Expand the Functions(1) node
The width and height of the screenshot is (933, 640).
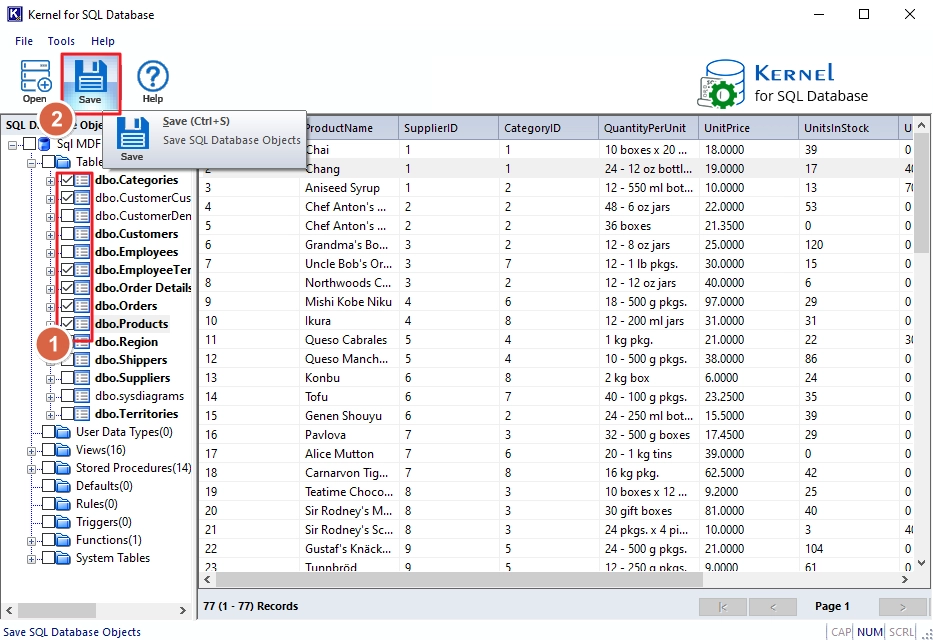point(32,541)
